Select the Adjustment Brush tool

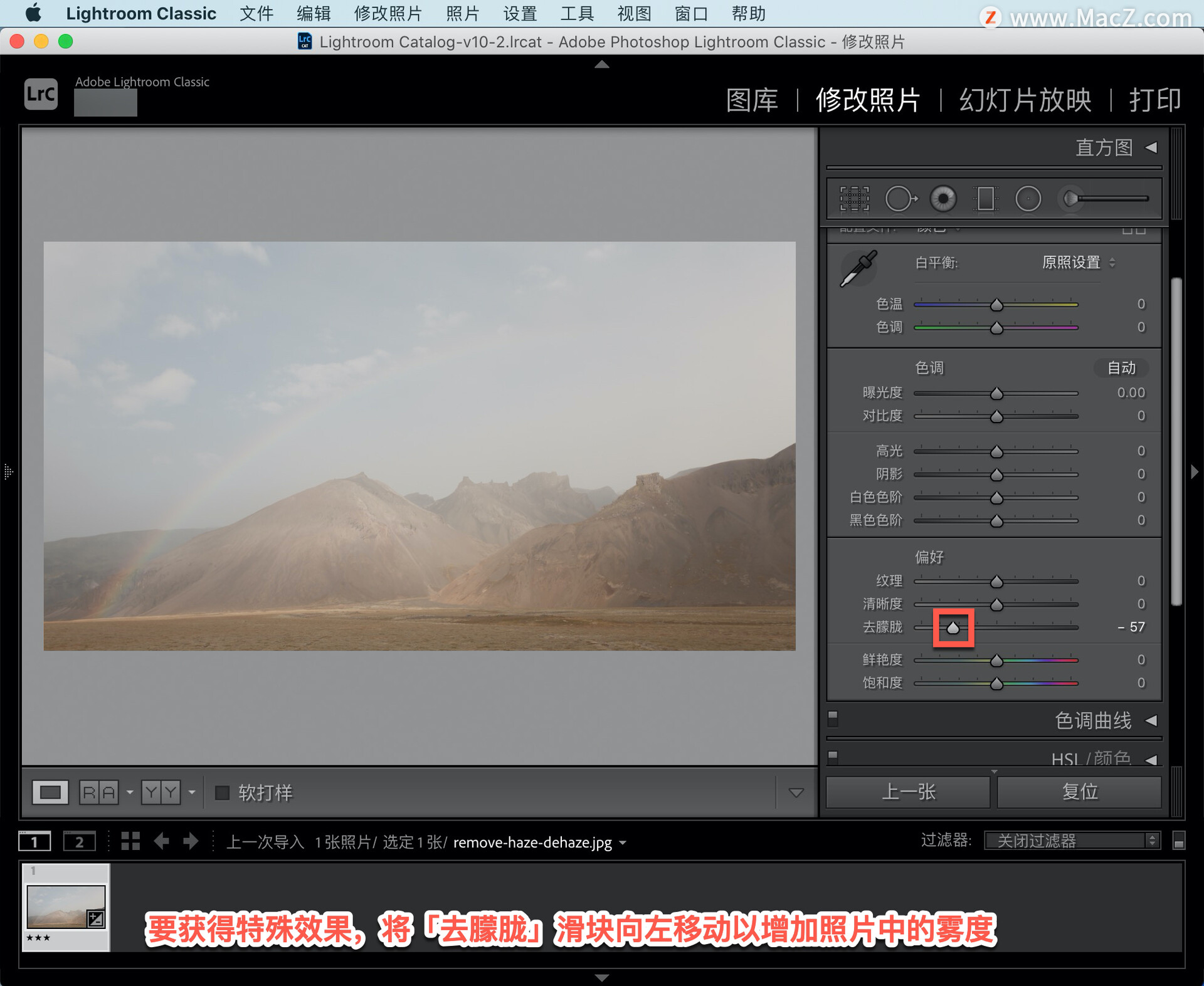(1104, 199)
